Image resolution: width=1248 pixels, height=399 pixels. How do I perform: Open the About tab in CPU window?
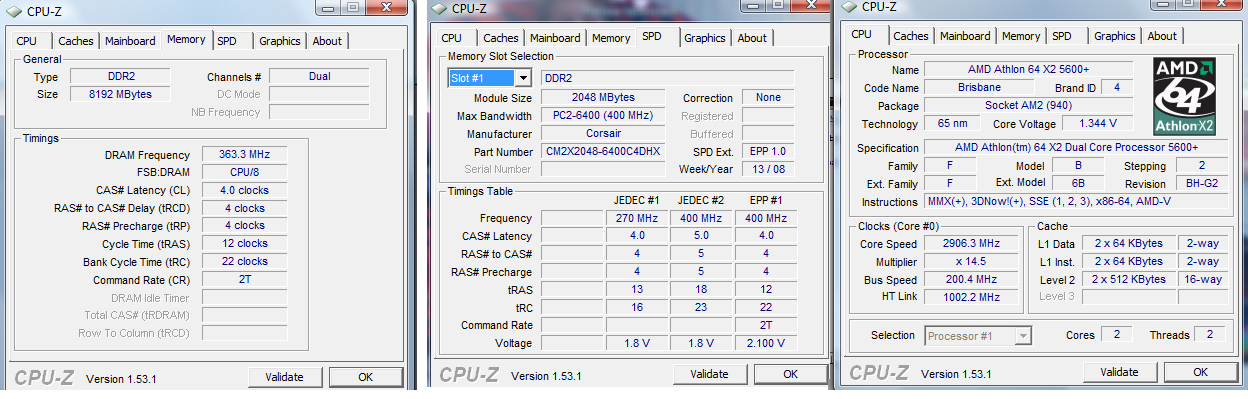pyautogui.click(x=1162, y=36)
